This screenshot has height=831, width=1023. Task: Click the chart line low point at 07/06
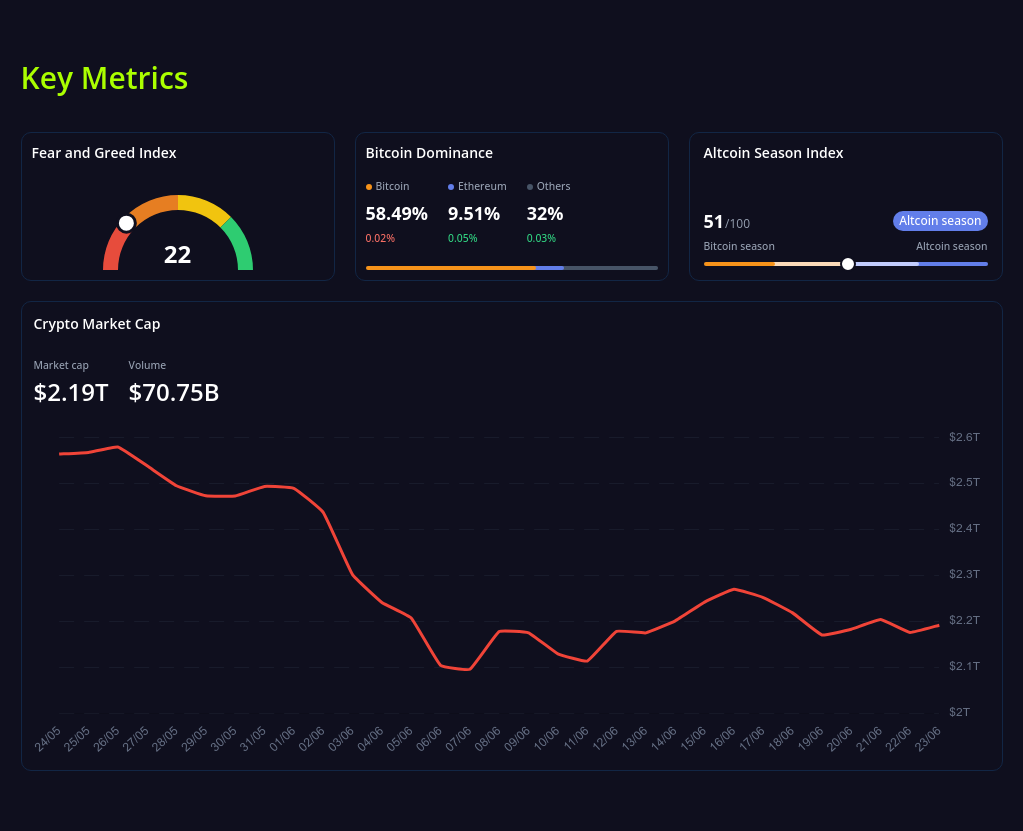tap(470, 669)
